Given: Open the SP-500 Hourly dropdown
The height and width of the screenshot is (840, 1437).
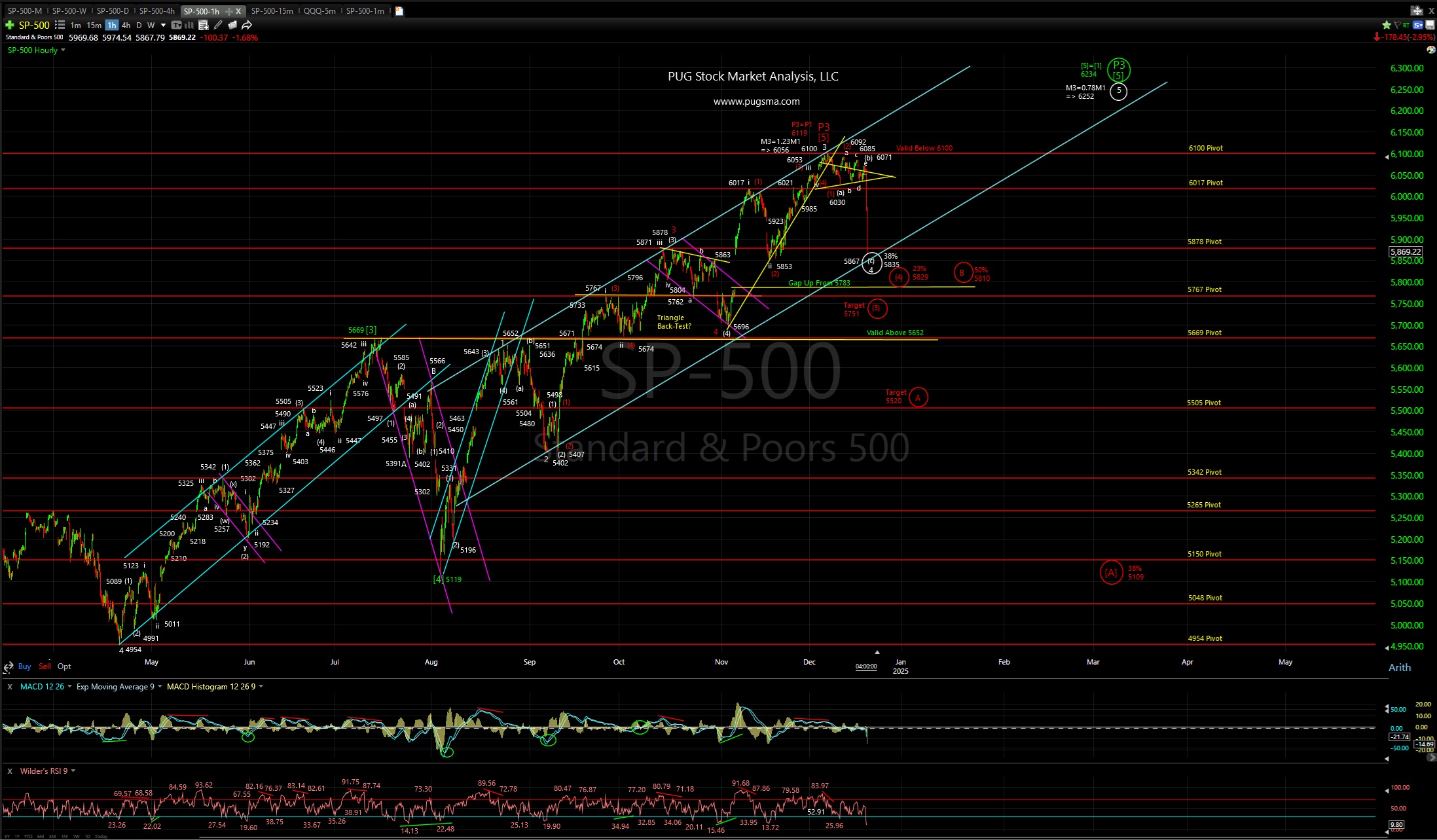Looking at the screenshot, I should [37, 50].
